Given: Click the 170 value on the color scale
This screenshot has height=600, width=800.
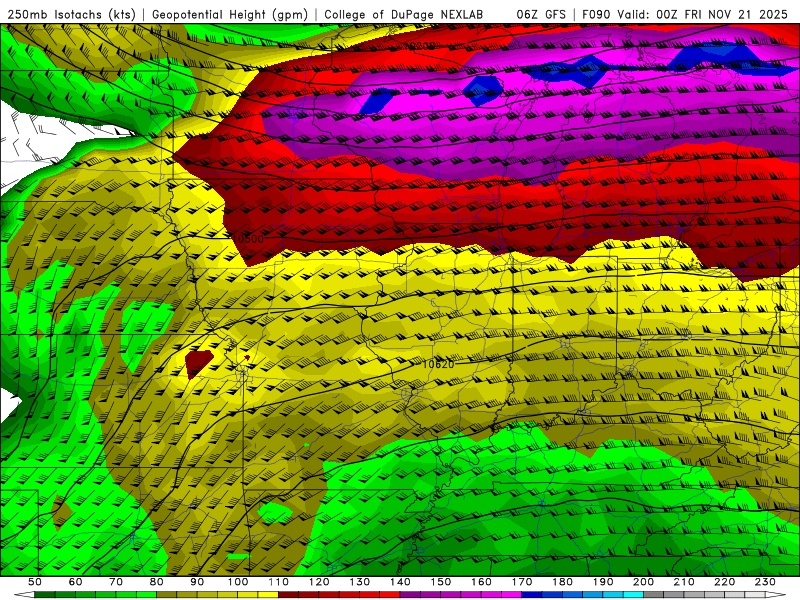Looking at the screenshot, I should coord(522,582).
